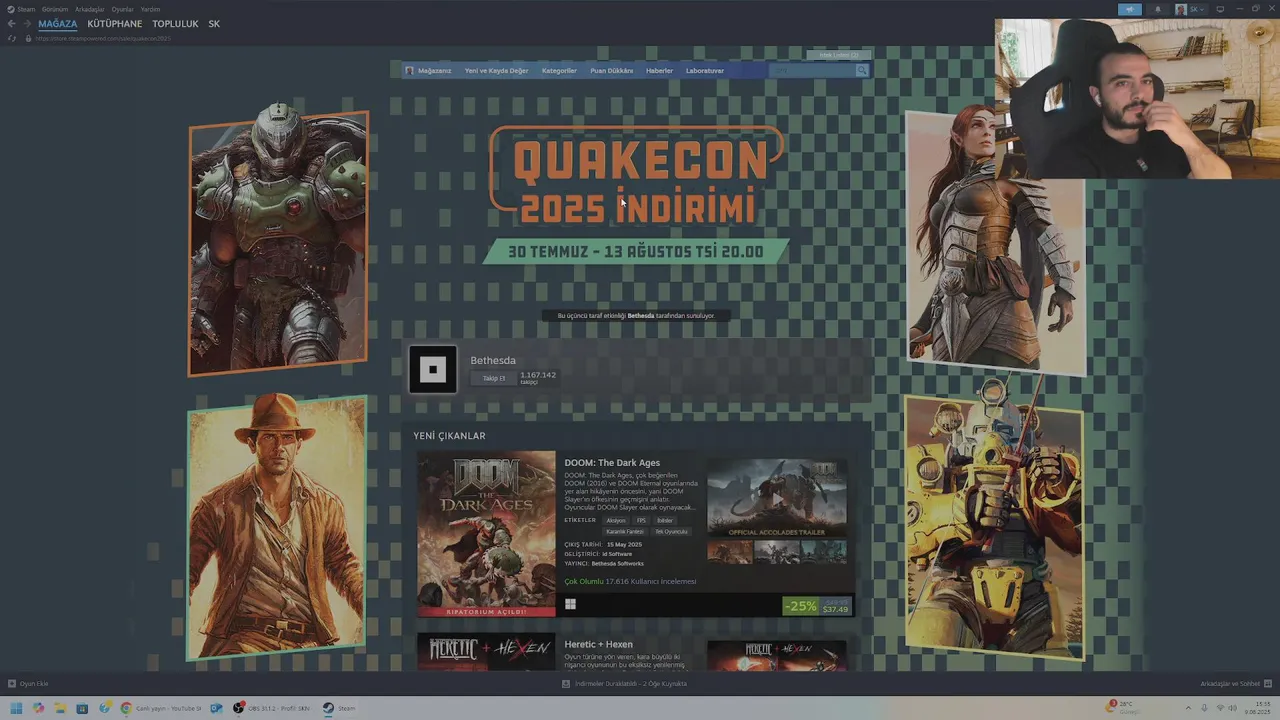The width and height of the screenshot is (1280, 720).
Task: Open Arkadaşlar ve Sohbet
Action: tap(1236, 684)
